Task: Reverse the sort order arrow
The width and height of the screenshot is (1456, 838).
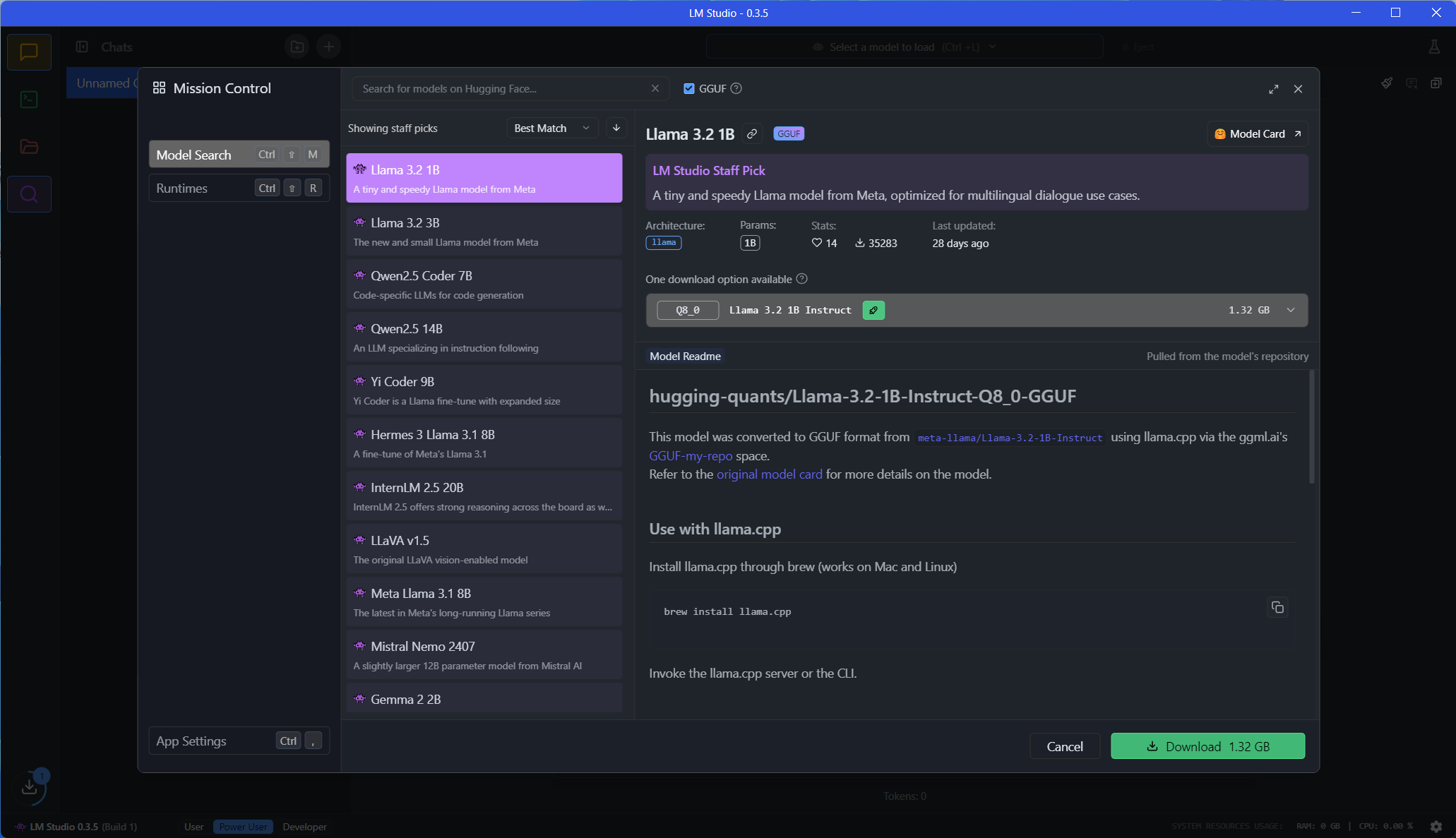Action: [x=616, y=128]
